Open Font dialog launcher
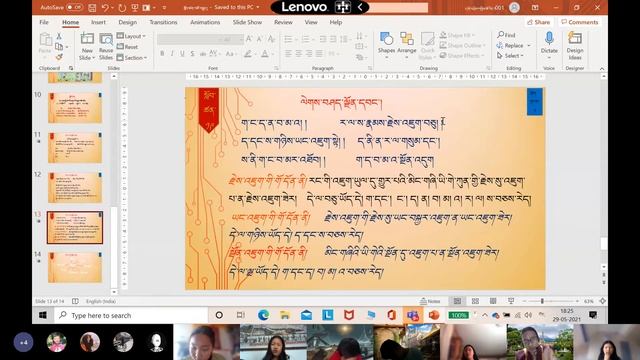 (x=276, y=68)
